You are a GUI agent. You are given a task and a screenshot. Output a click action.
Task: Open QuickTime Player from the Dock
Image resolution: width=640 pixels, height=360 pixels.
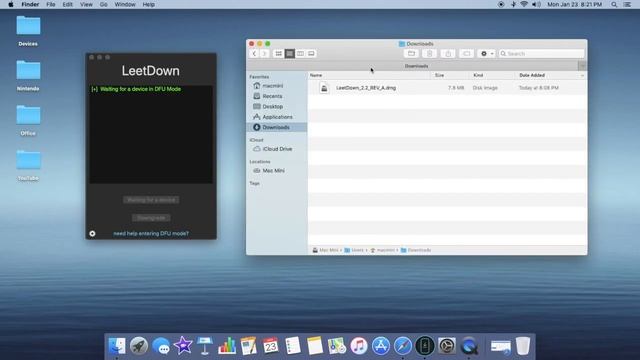(469, 346)
